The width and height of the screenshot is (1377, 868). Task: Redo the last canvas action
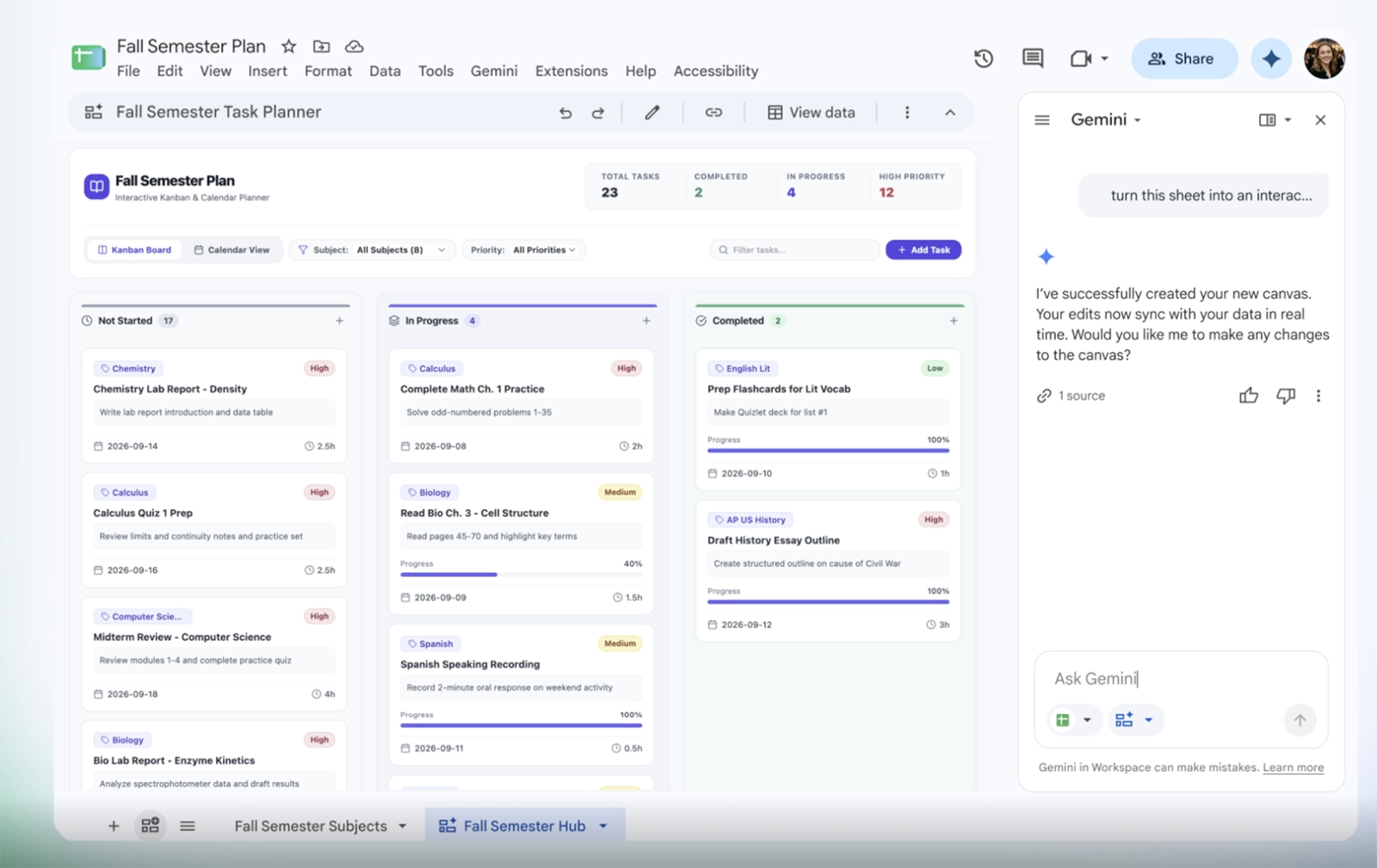tap(598, 113)
